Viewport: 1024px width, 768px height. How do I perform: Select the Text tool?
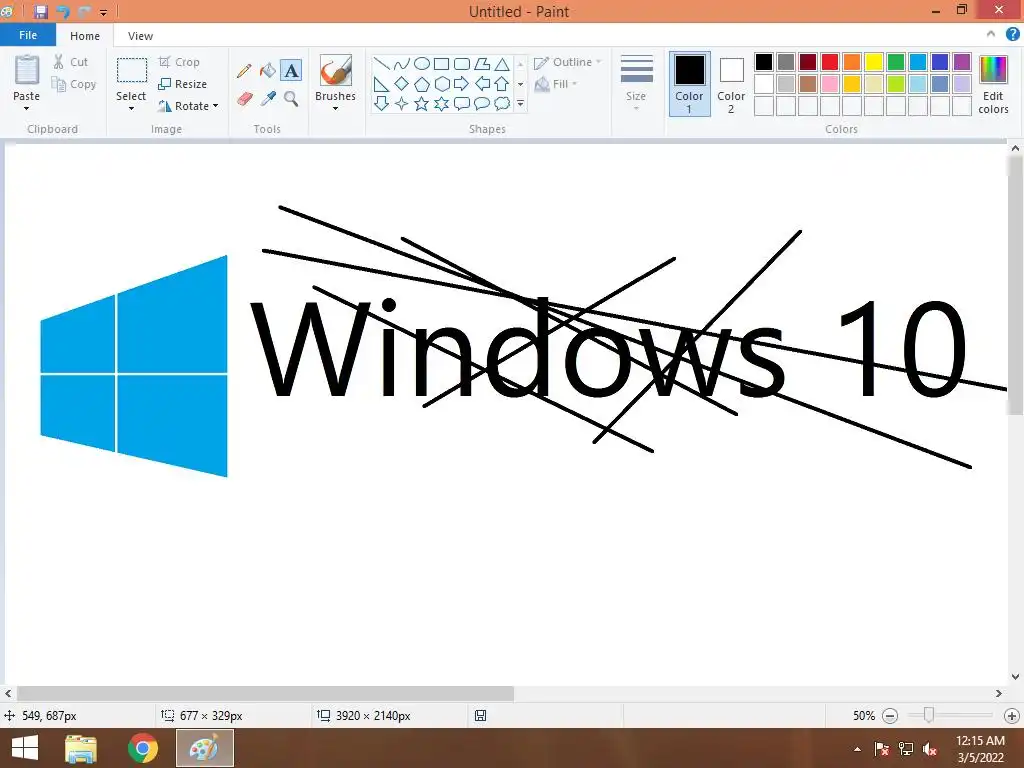click(291, 71)
